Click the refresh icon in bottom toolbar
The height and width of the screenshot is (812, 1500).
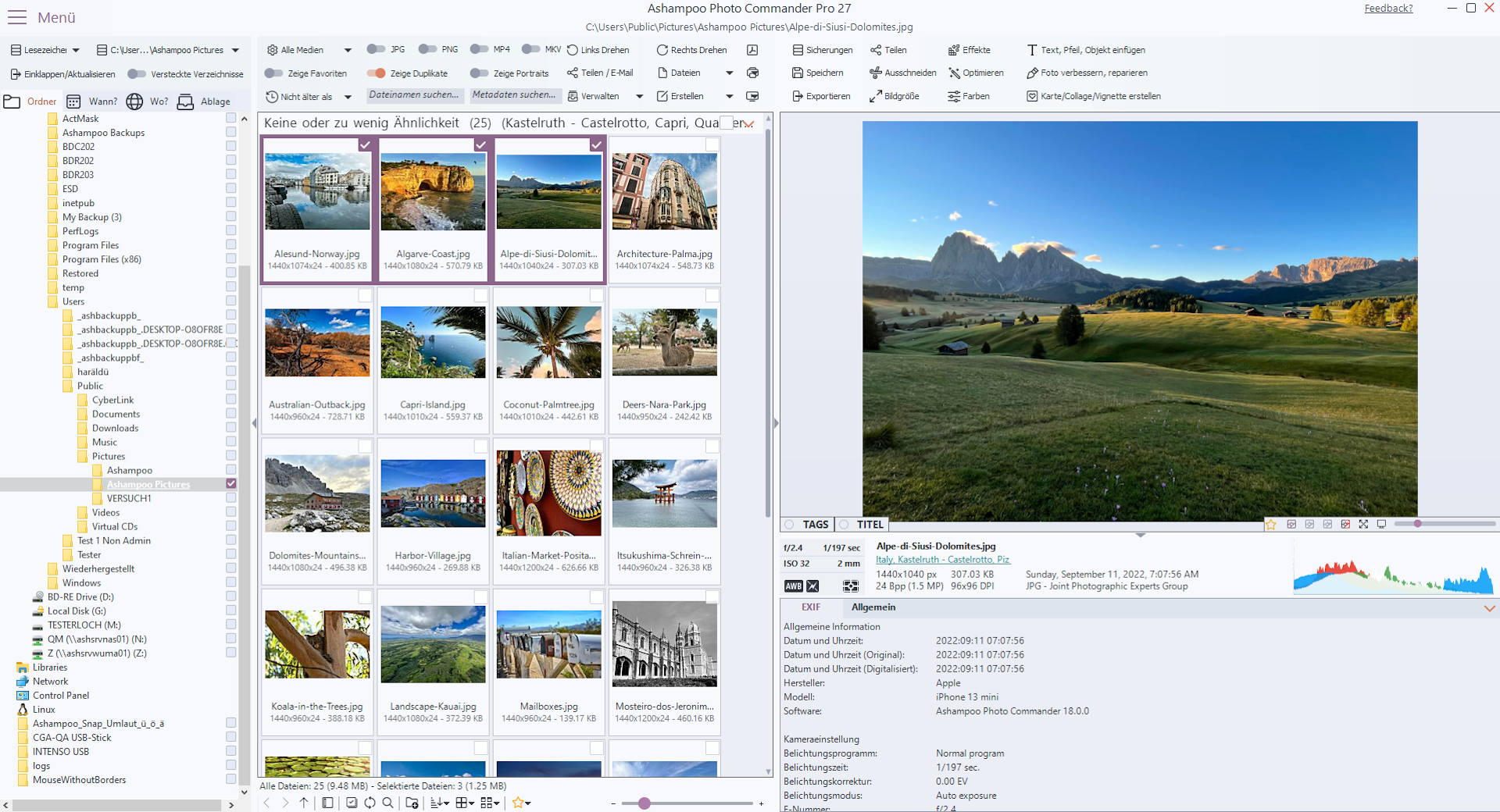click(x=370, y=803)
